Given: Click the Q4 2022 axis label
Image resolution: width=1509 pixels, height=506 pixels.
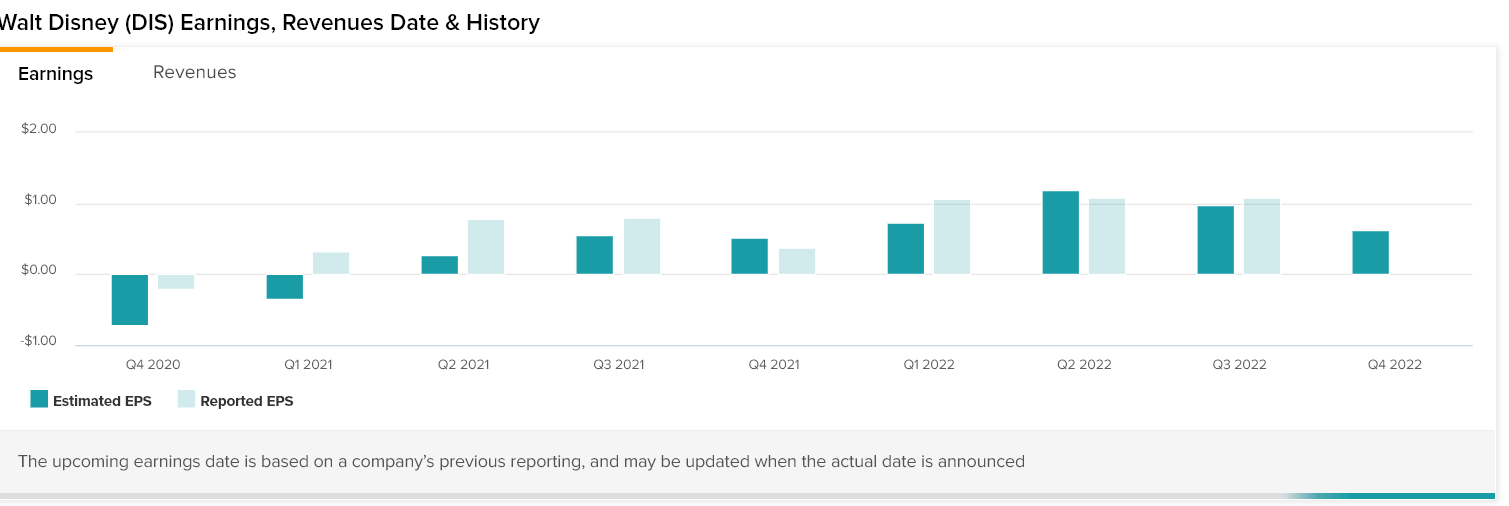Looking at the screenshot, I should coord(1395,365).
